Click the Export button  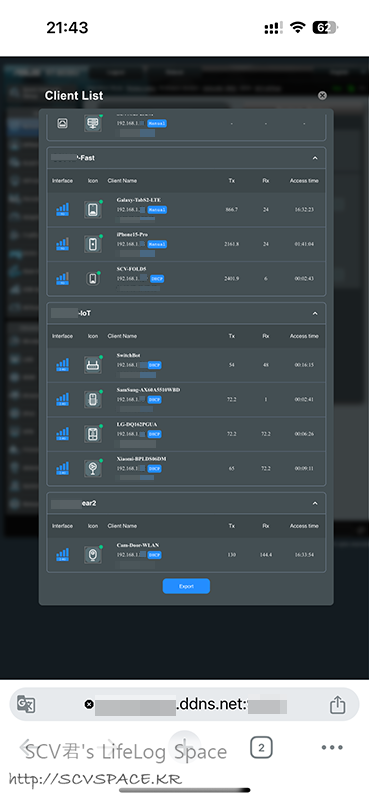coord(186,586)
